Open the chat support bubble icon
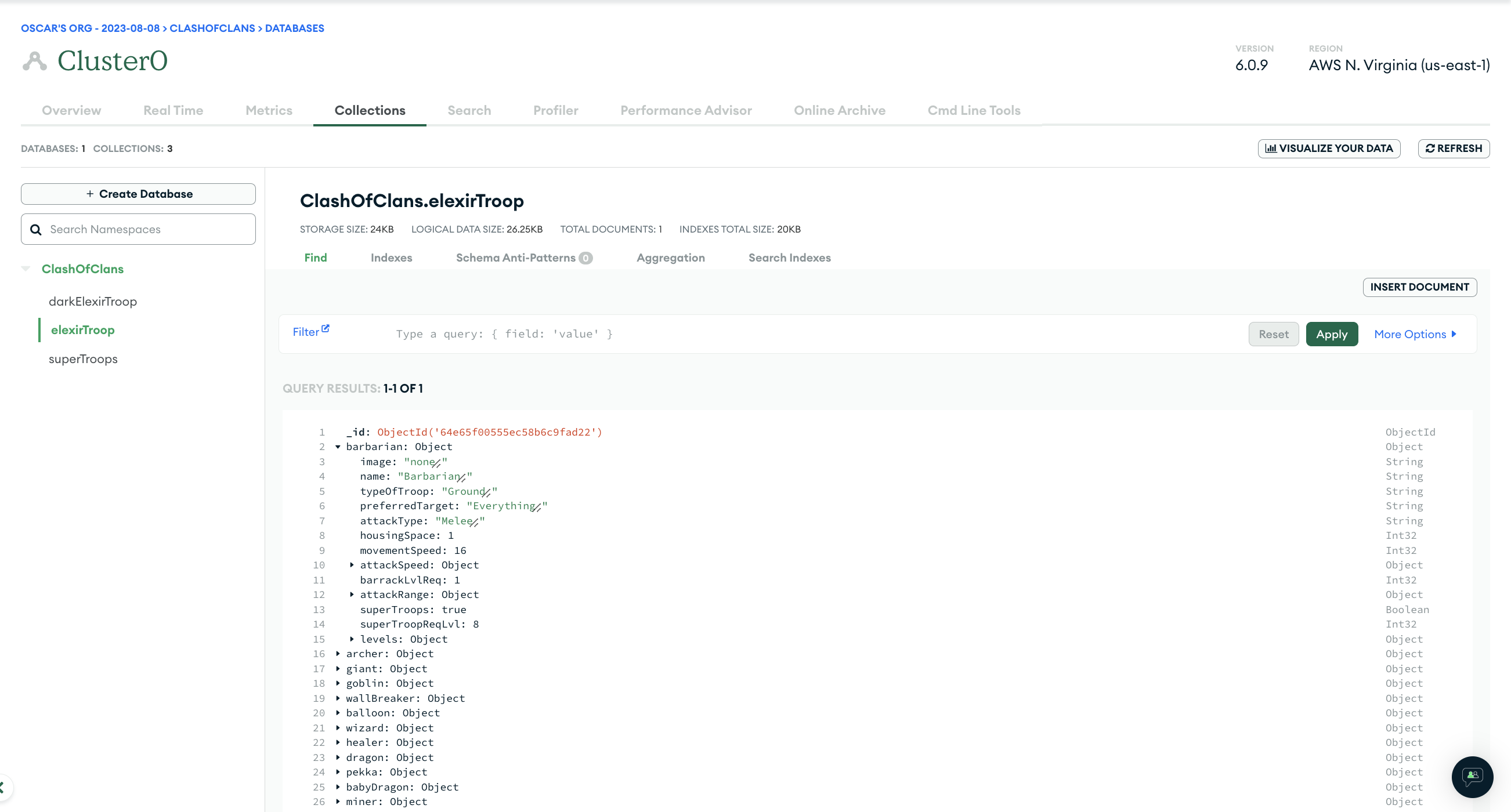Screen dimensions: 1511x812 coord(1472,777)
